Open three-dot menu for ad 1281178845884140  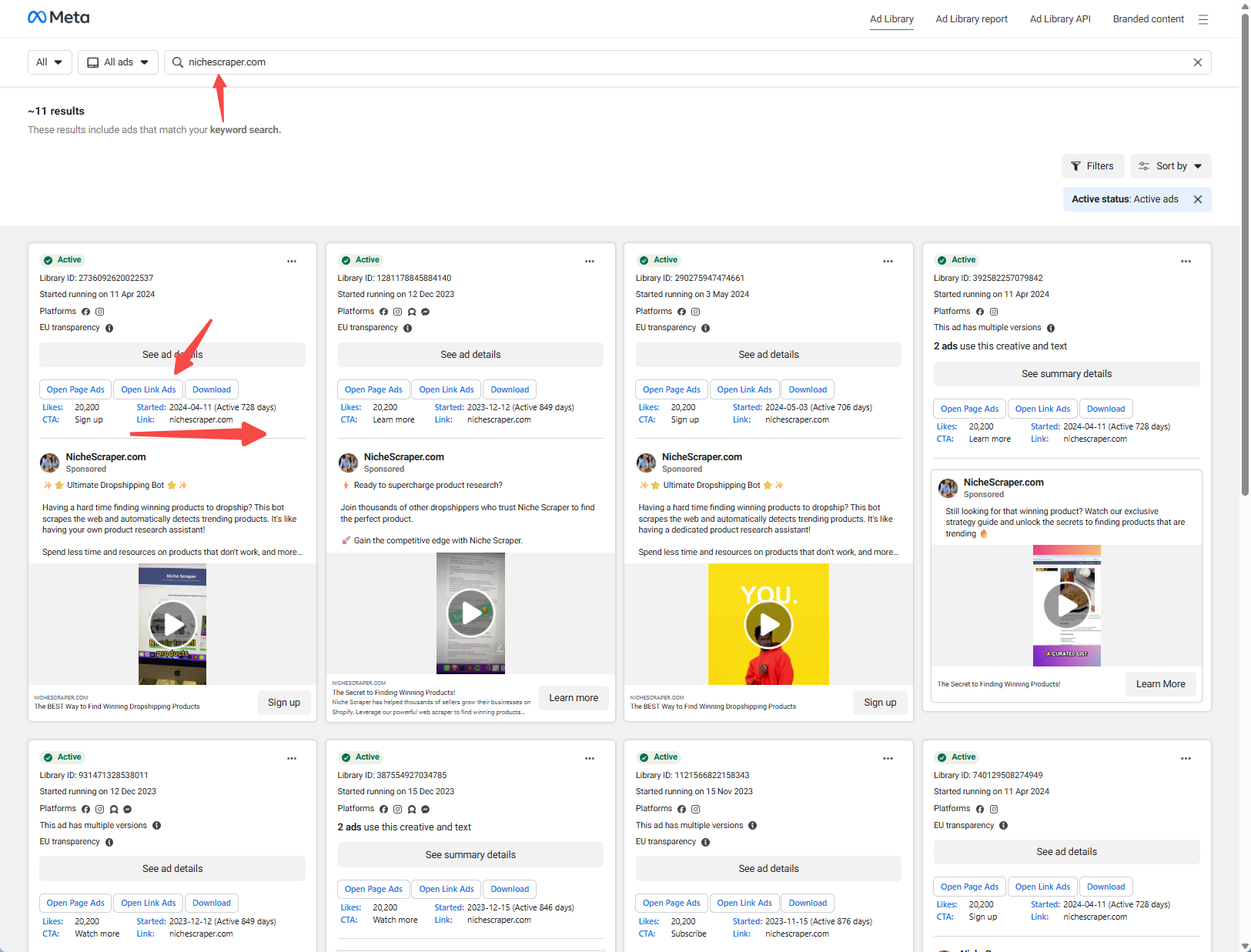pyautogui.click(x=590, y=262)
